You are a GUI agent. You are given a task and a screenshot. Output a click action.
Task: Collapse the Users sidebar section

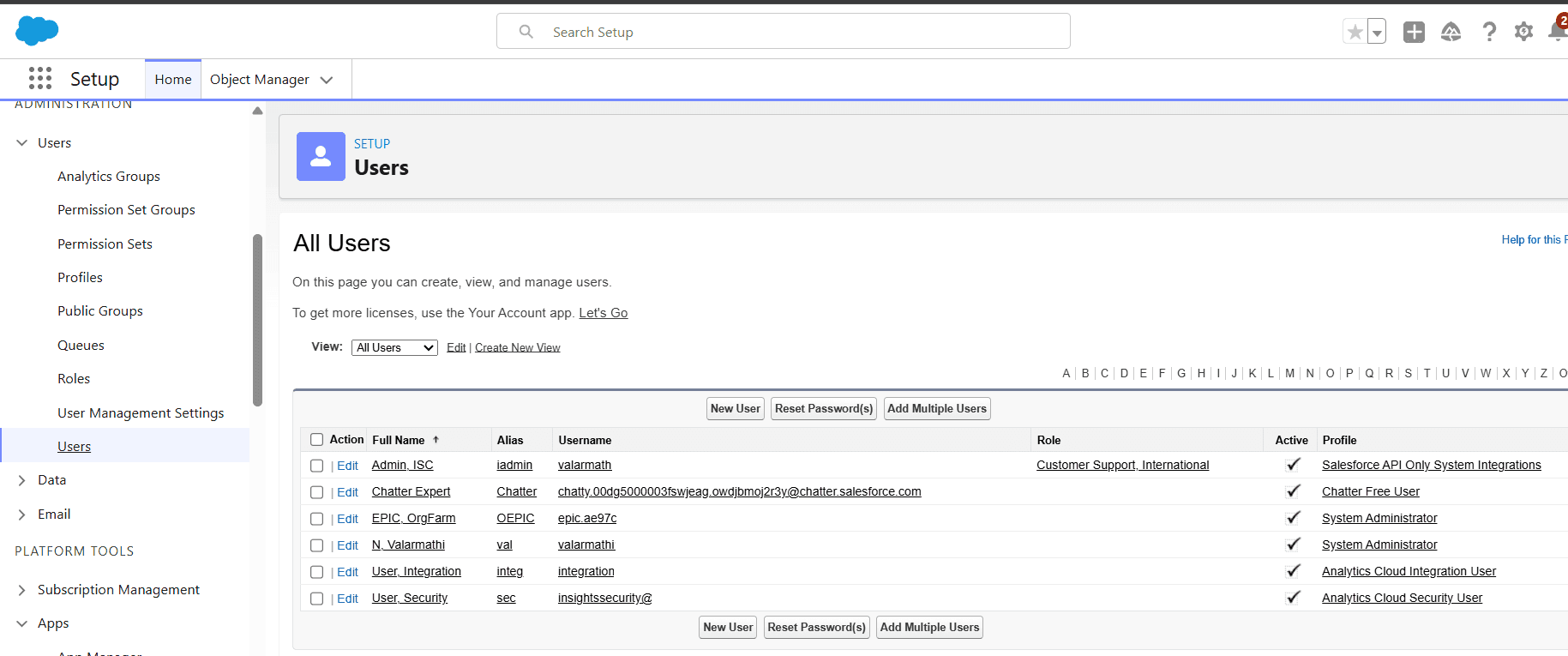point(22,143)
